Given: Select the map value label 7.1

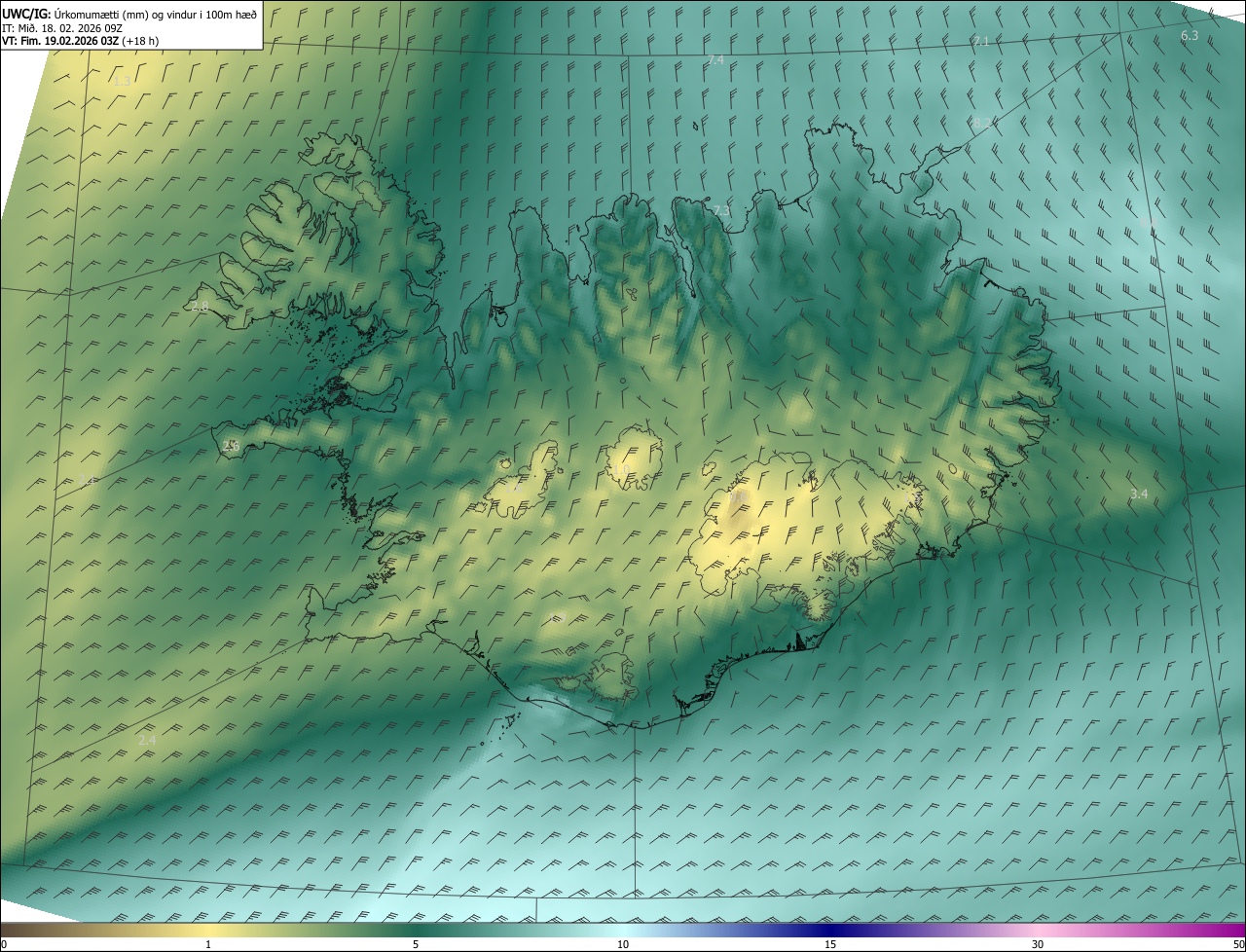Looking at the screenshot, I should coord(981,41).
